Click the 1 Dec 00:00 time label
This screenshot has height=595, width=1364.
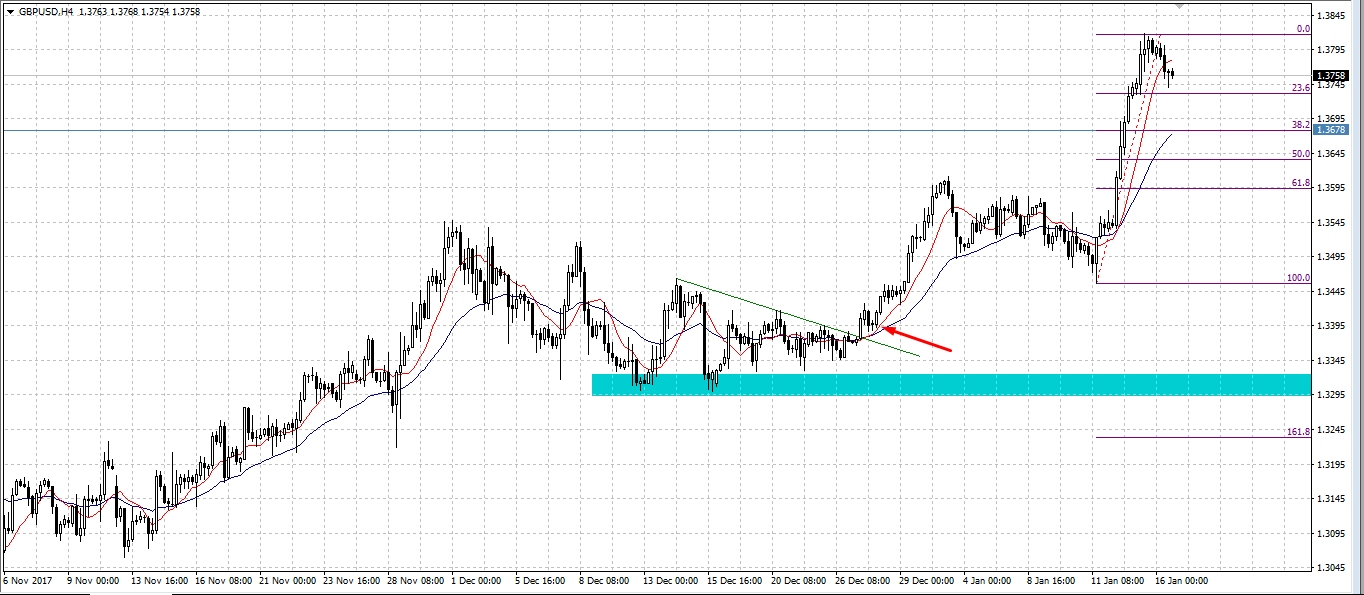tap(477, 580)
